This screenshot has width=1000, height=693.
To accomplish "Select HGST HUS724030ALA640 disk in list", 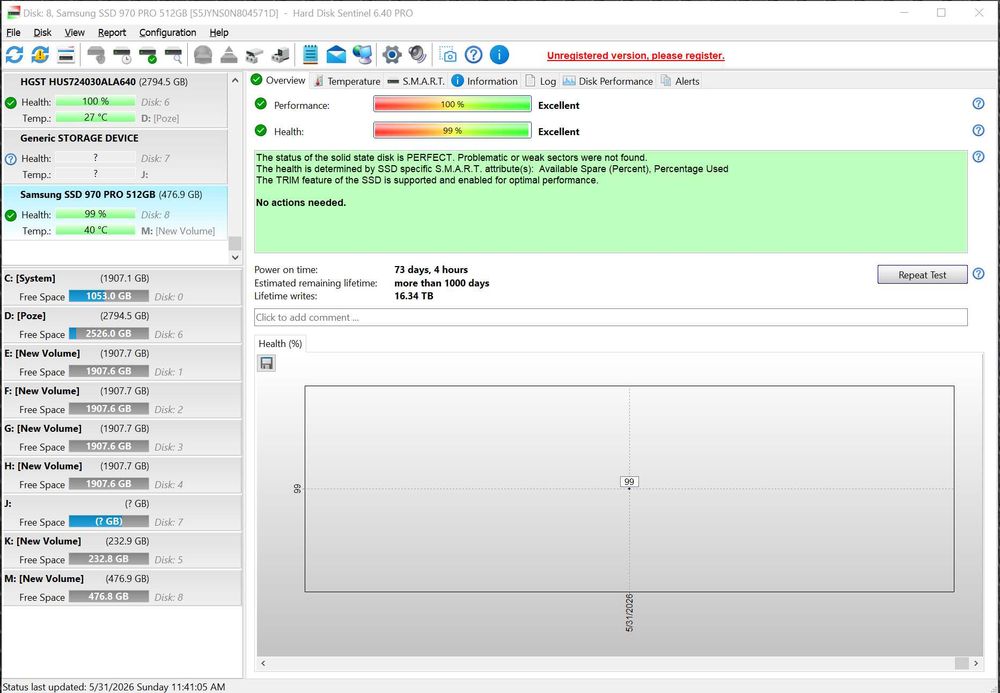I will click(115, 100).
